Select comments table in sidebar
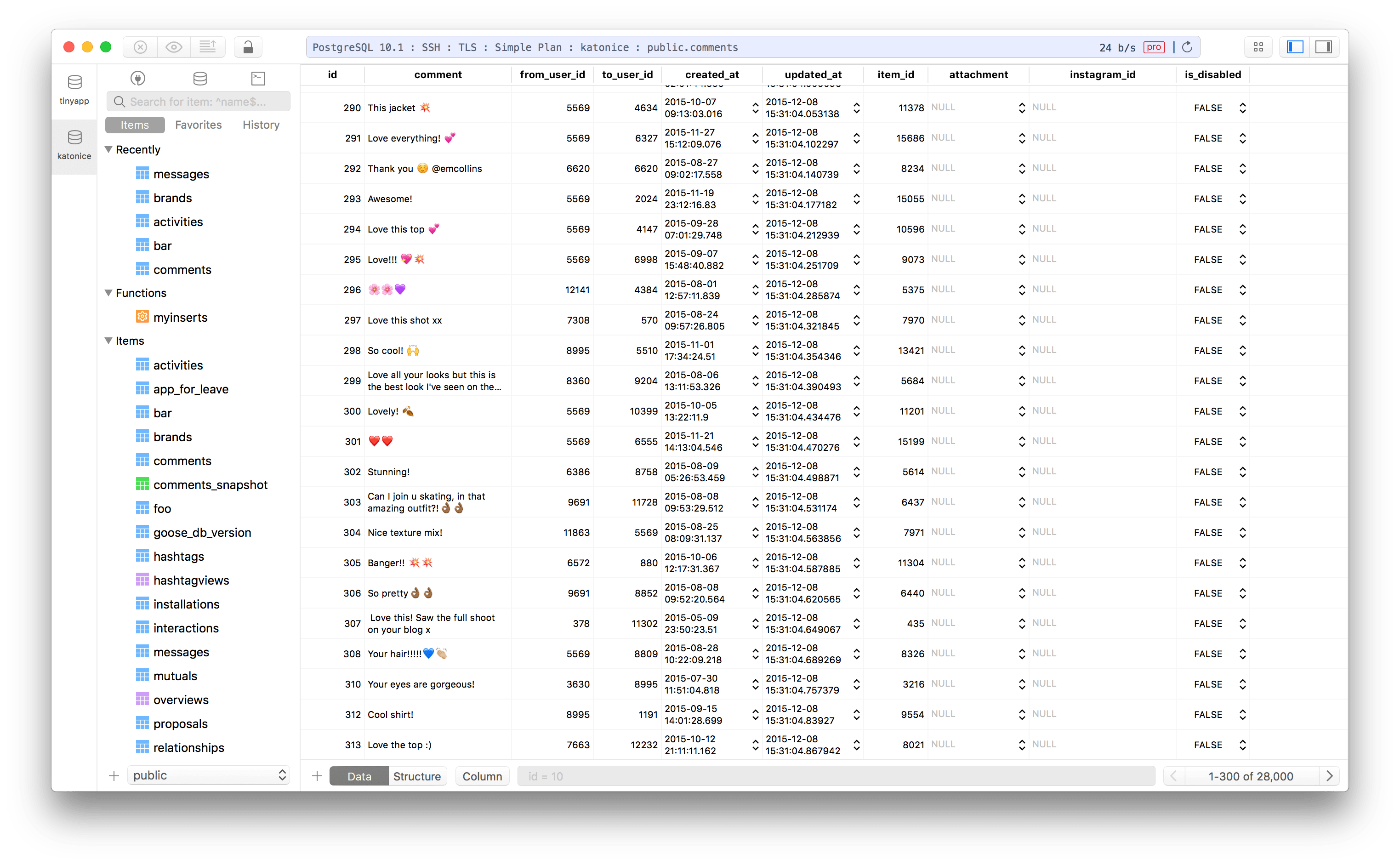Image resolution: width=1400 pixels, height=865 pixels. 183,461
